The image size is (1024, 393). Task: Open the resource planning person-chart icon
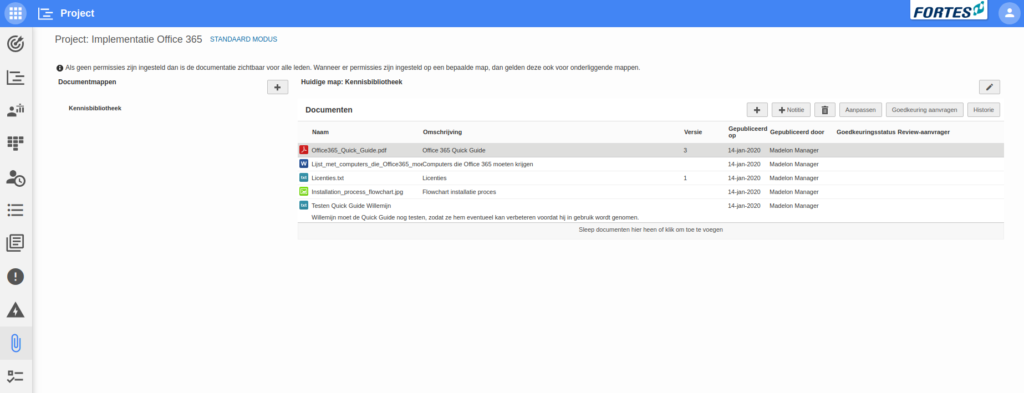click(x=16, y=110)
